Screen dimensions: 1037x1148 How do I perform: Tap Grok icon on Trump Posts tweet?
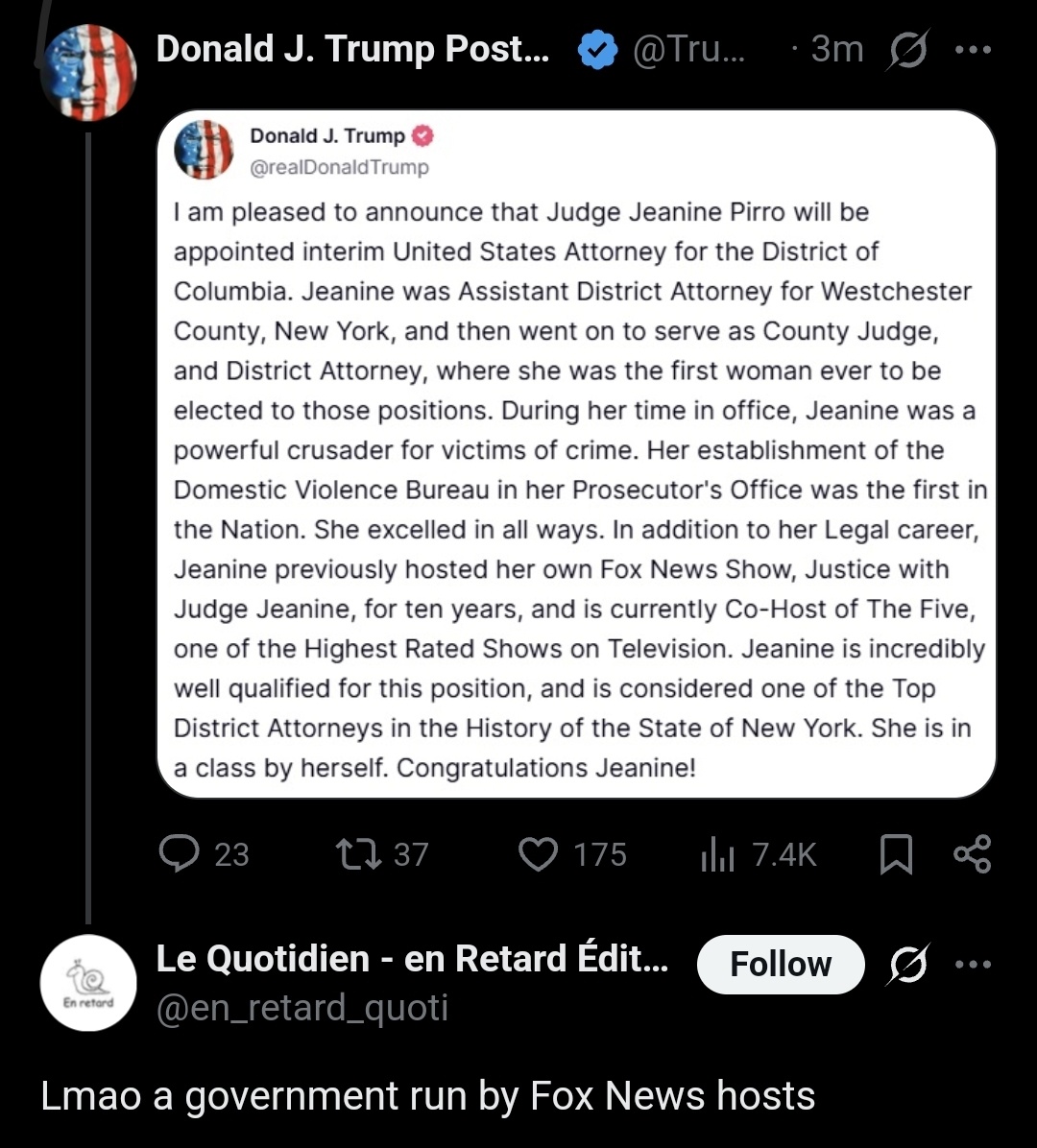[908, 50]
